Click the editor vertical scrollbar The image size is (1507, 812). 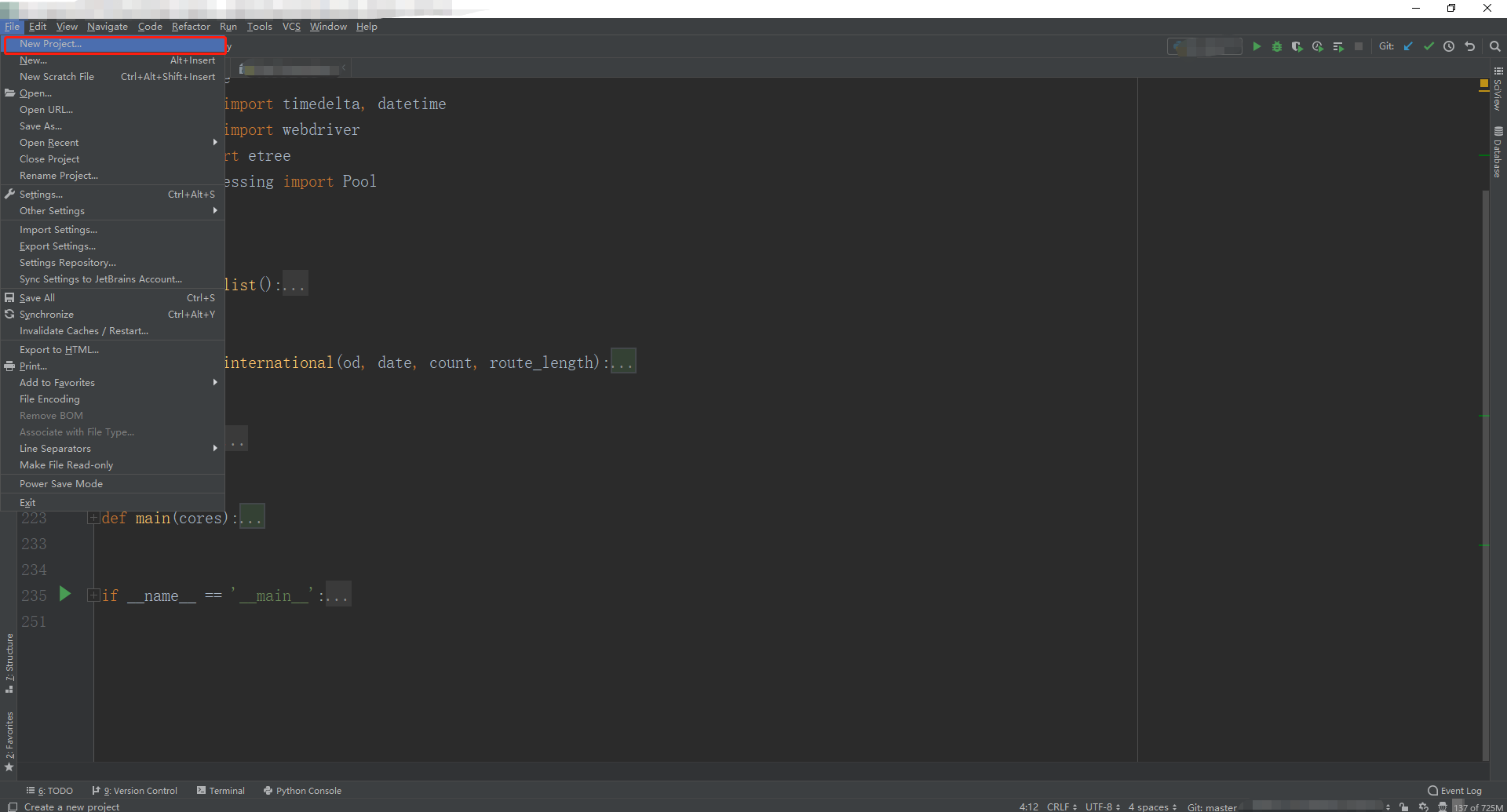tap(1485, 475)
